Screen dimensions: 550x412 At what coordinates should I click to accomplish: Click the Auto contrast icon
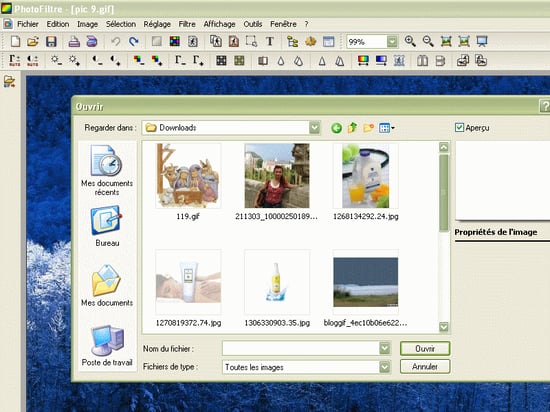coord(33,61)
